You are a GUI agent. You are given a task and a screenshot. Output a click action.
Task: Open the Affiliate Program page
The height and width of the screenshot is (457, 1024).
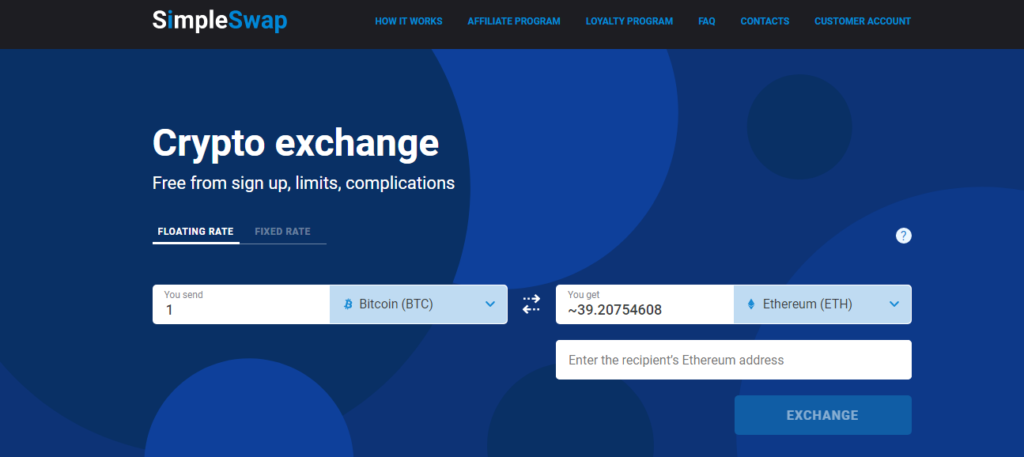[x=513, y=22]
